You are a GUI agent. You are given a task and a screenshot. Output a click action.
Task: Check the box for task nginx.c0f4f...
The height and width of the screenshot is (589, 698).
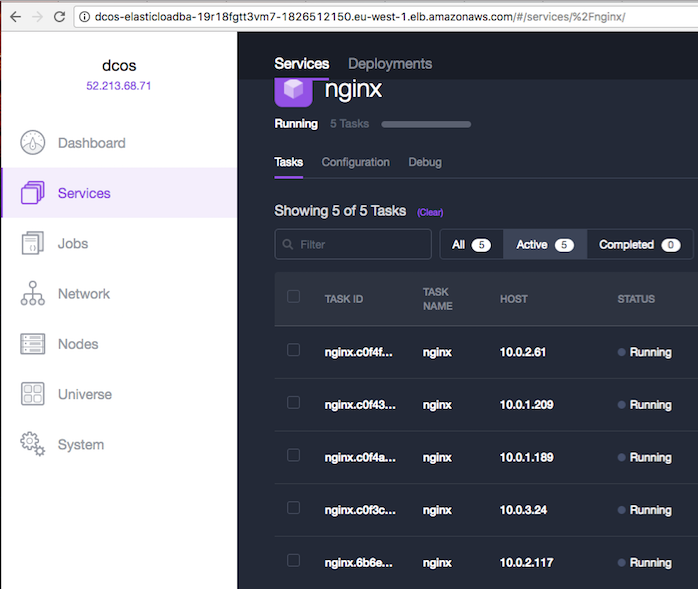[293, 350]
